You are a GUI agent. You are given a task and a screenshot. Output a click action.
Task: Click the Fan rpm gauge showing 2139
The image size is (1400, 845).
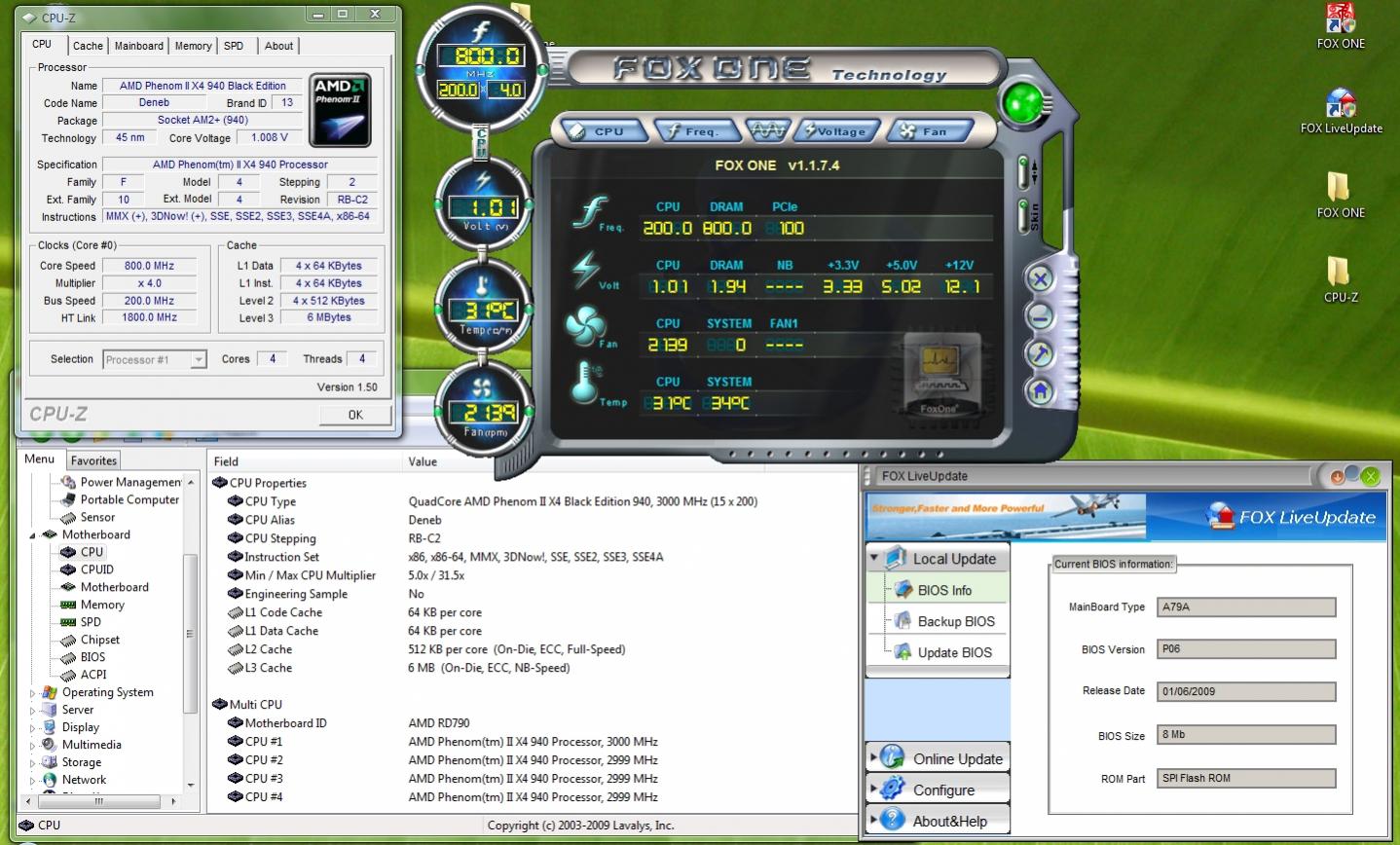(x=481, y=409)
